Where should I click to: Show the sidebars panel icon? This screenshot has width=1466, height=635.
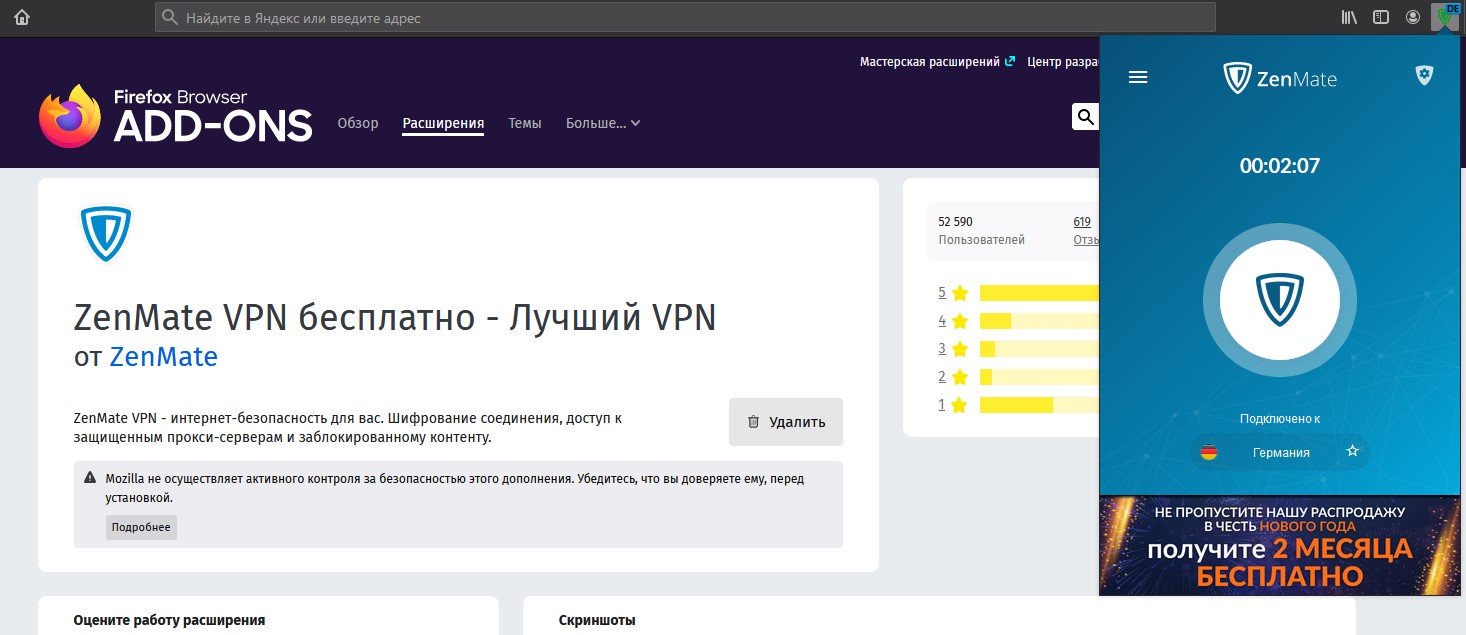tap(1381, 17)
